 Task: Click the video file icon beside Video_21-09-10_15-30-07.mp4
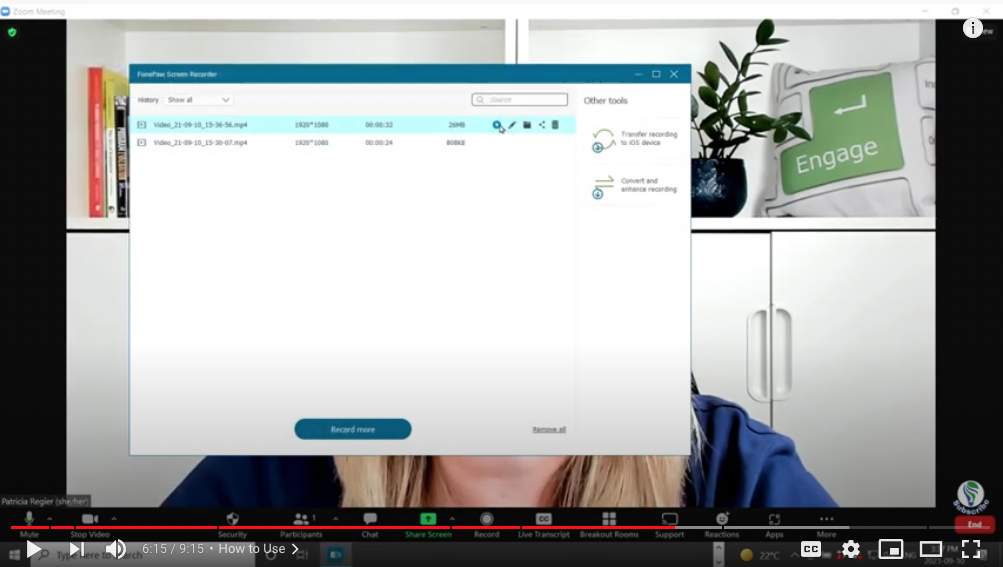tap(141, 143)
